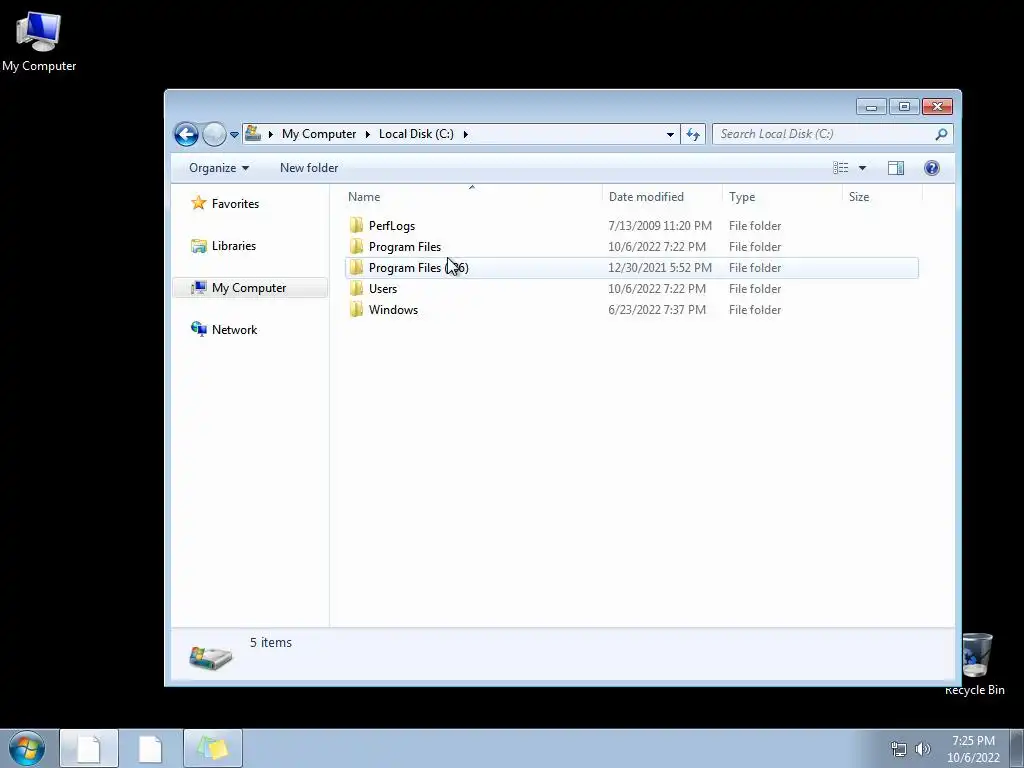Select My Computer in address breadcrumb
Image resolution: width=1024 pixels, height=768 pixels.
click(x=319, y=134)
